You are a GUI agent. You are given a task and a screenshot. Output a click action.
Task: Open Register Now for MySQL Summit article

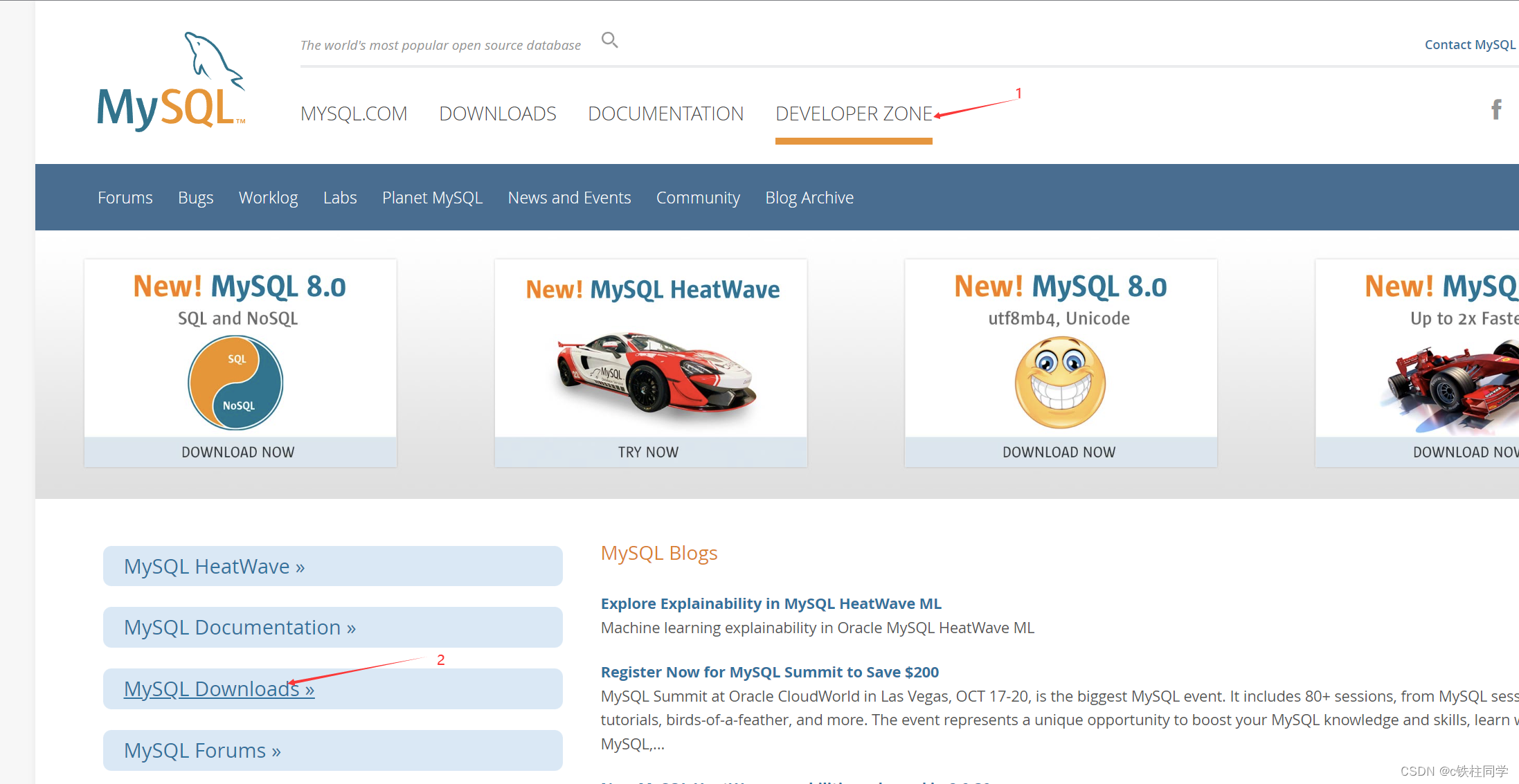point(770,672)
